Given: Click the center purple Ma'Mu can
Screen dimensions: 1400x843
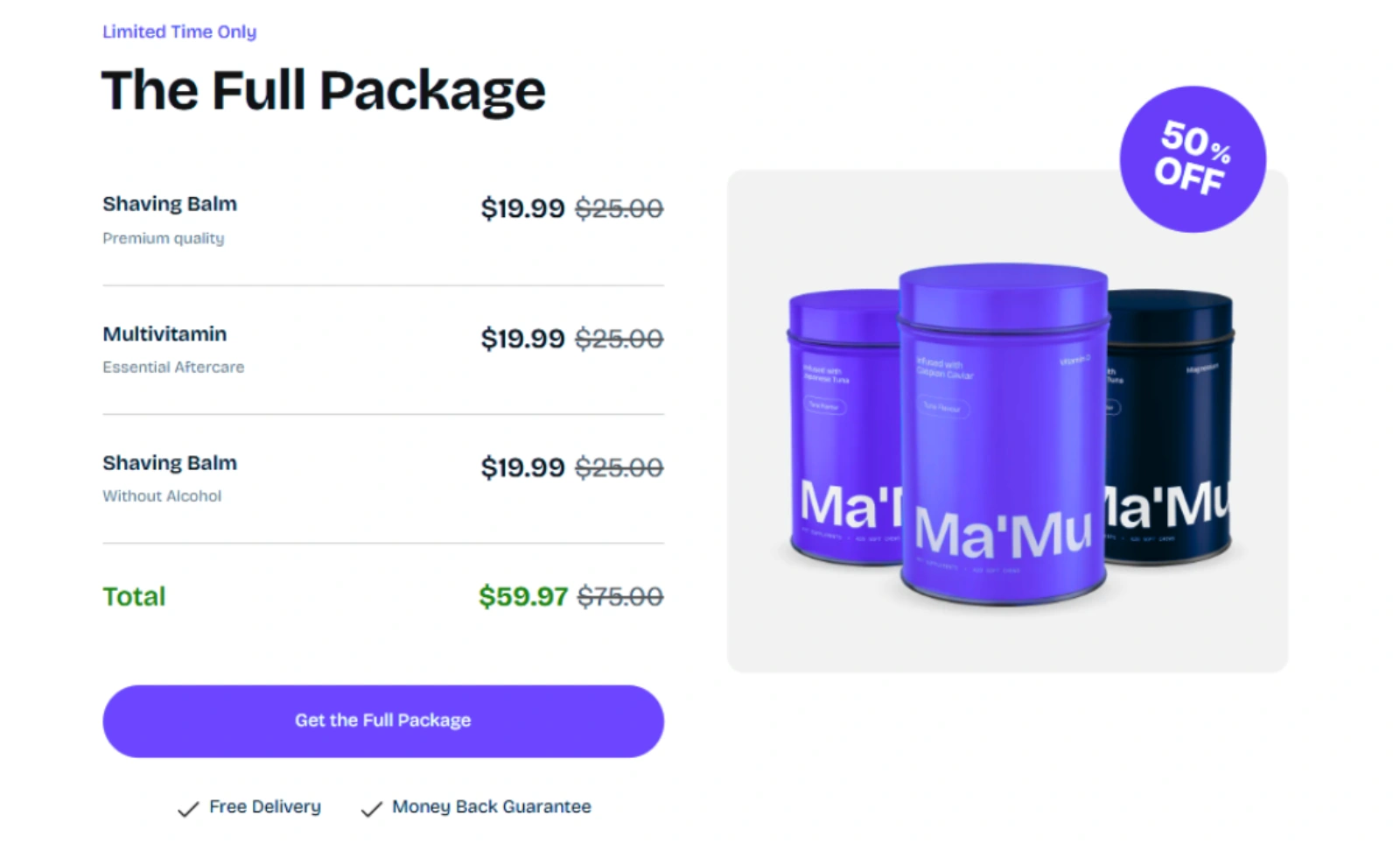Looking at the screenshot, I should coord(1004,438).
